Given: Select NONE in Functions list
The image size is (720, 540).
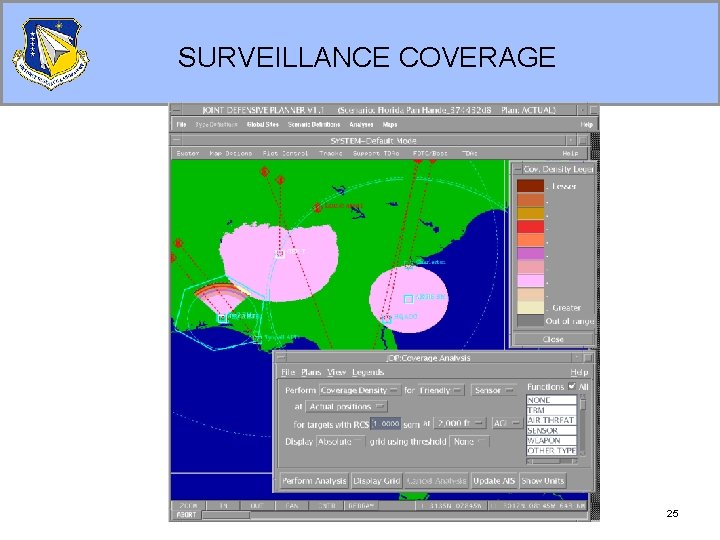Looking at the screenshot, I should pyautogui.click(x=551, y=400).
